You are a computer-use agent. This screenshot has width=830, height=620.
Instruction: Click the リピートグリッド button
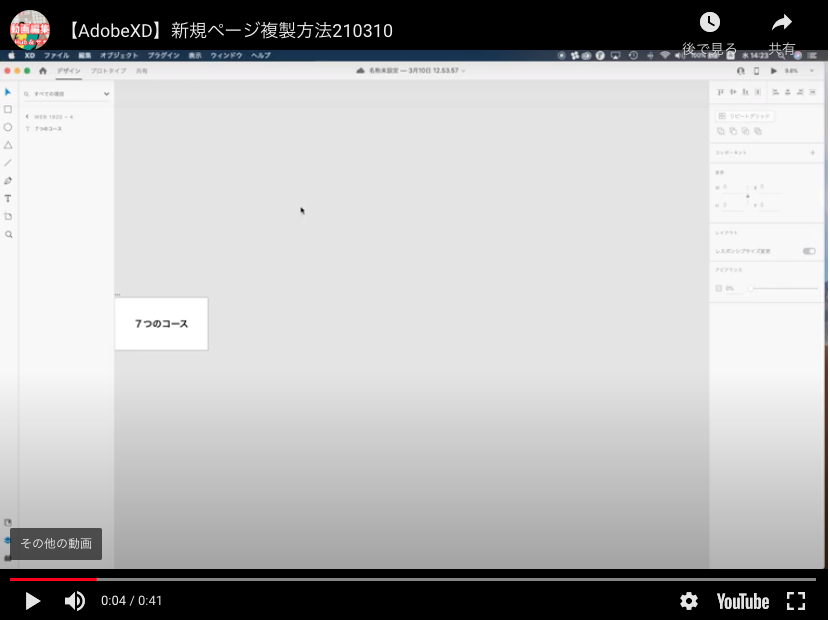tap(743, 116)
